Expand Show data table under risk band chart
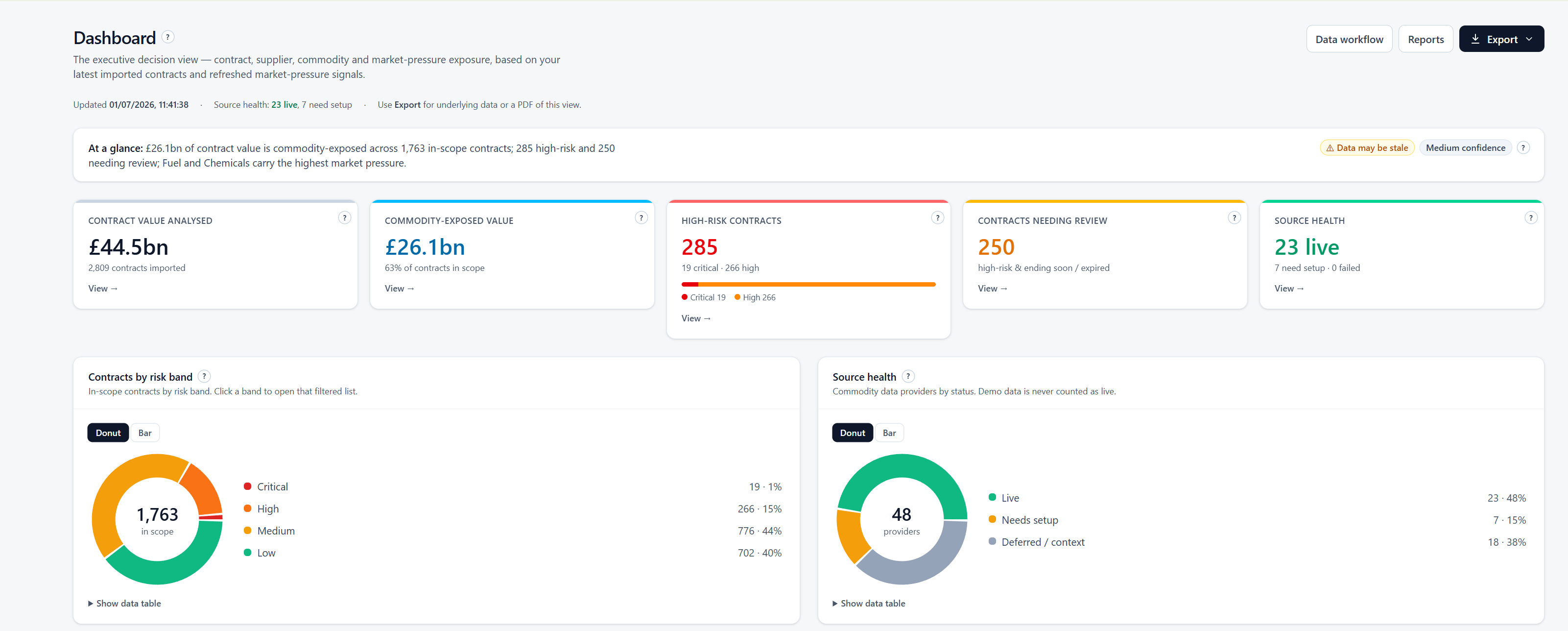The image size is (1568, 631). pyautogui.click(x=125, y=603)
